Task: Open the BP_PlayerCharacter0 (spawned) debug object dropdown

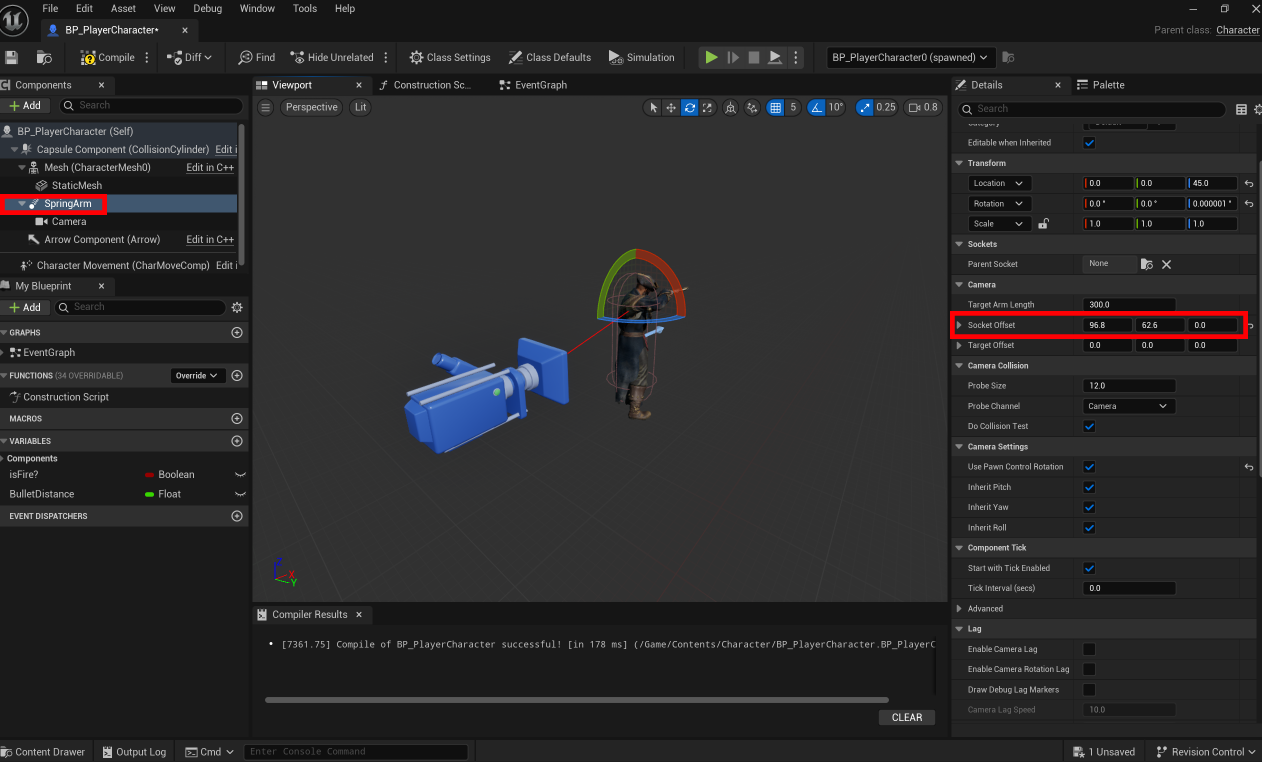Action: coord(911,58)
